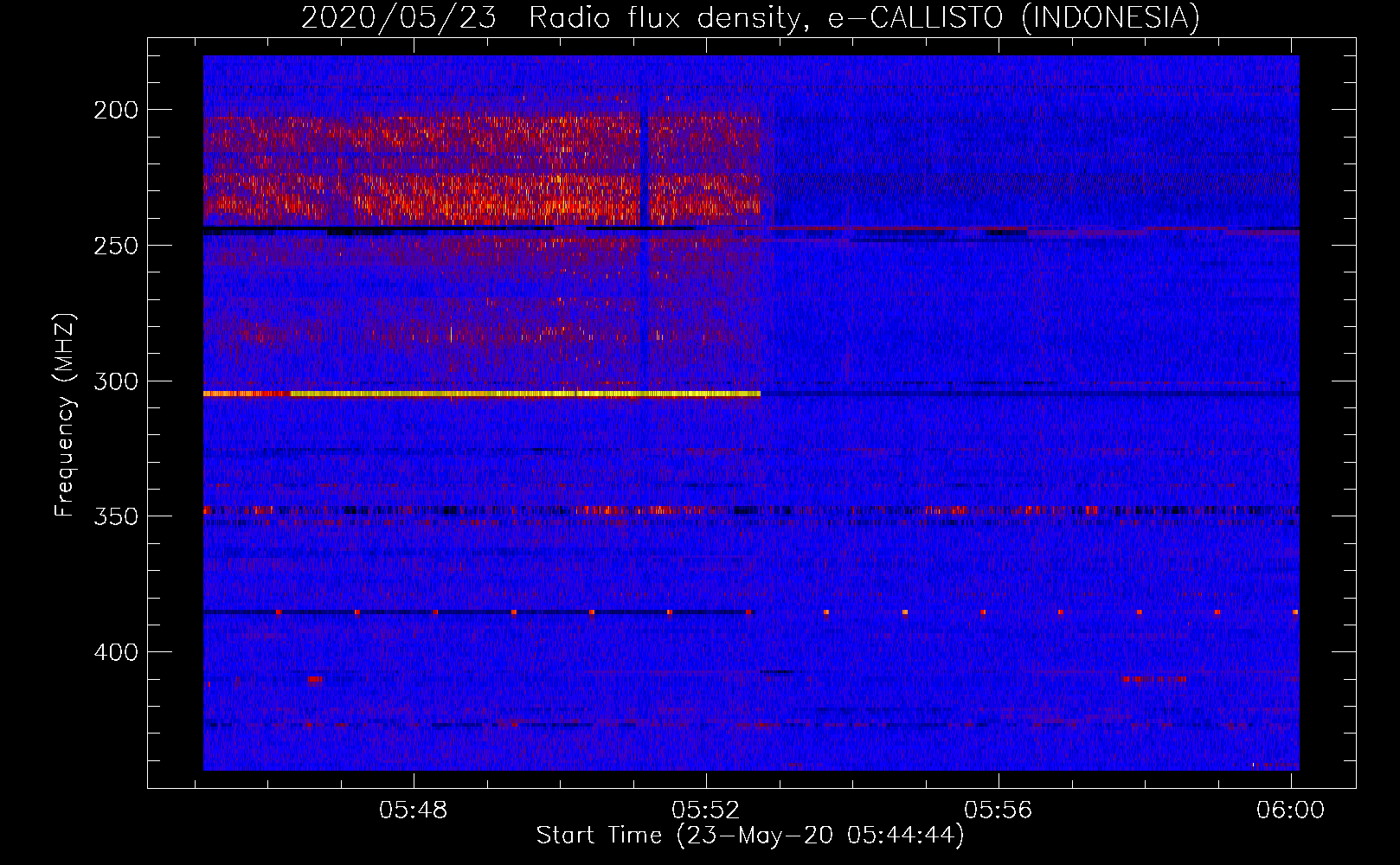Image resolution: width=1400 pixels, height=865 pixels.
Task: Click the "Start Time (23-May-20 05:44:44)" label
Action: click(750, 836)
